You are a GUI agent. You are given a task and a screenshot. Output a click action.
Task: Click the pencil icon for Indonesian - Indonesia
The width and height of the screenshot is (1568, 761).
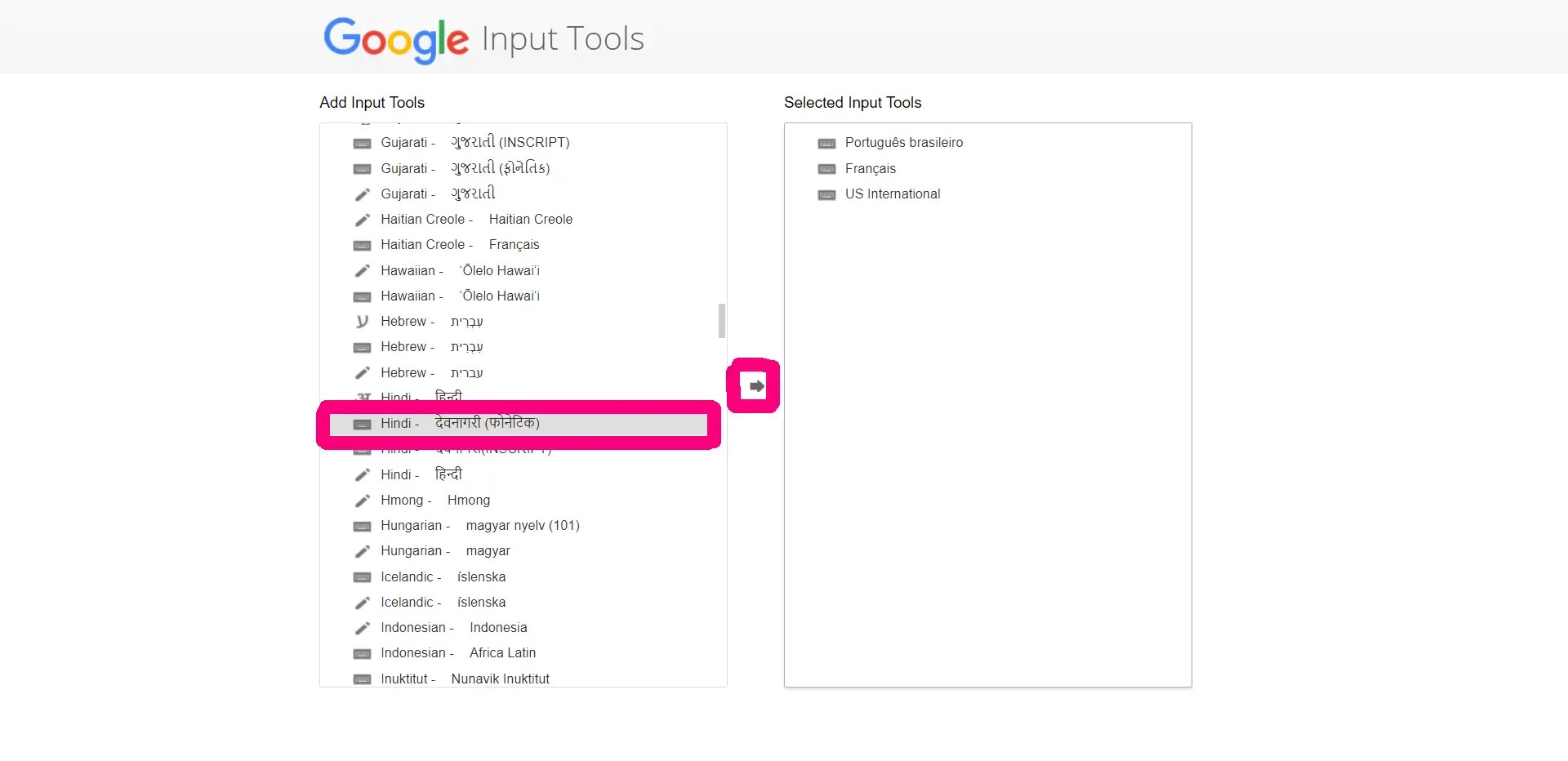coord(362,628)
